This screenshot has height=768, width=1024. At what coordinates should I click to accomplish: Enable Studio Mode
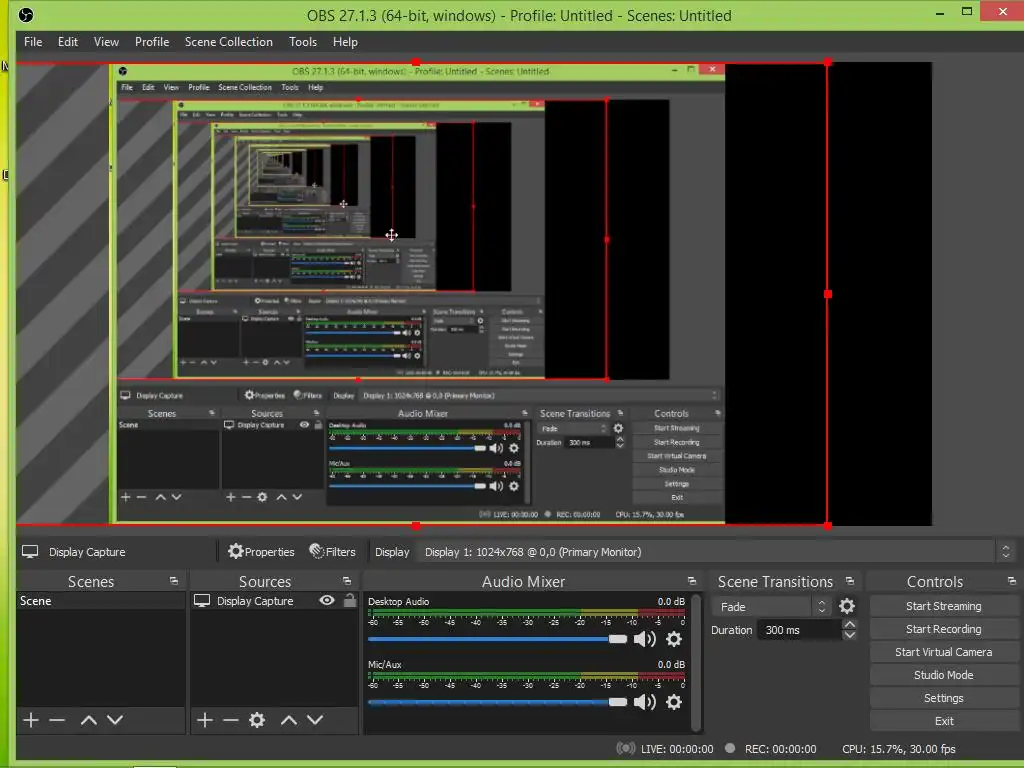tap(944, 675)
